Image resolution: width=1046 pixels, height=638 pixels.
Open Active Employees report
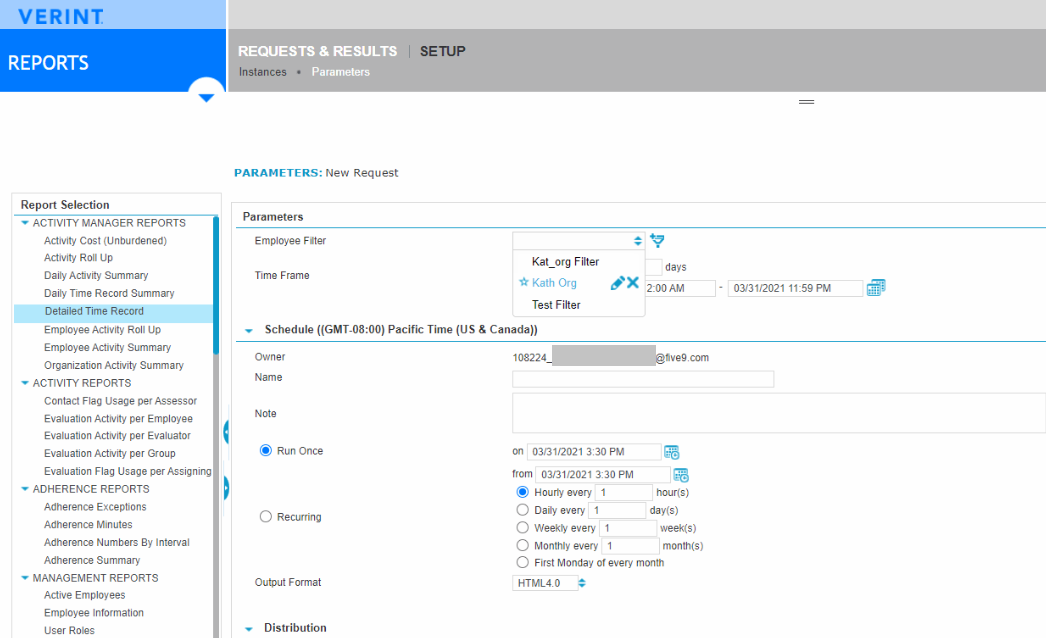coord(85,595)
